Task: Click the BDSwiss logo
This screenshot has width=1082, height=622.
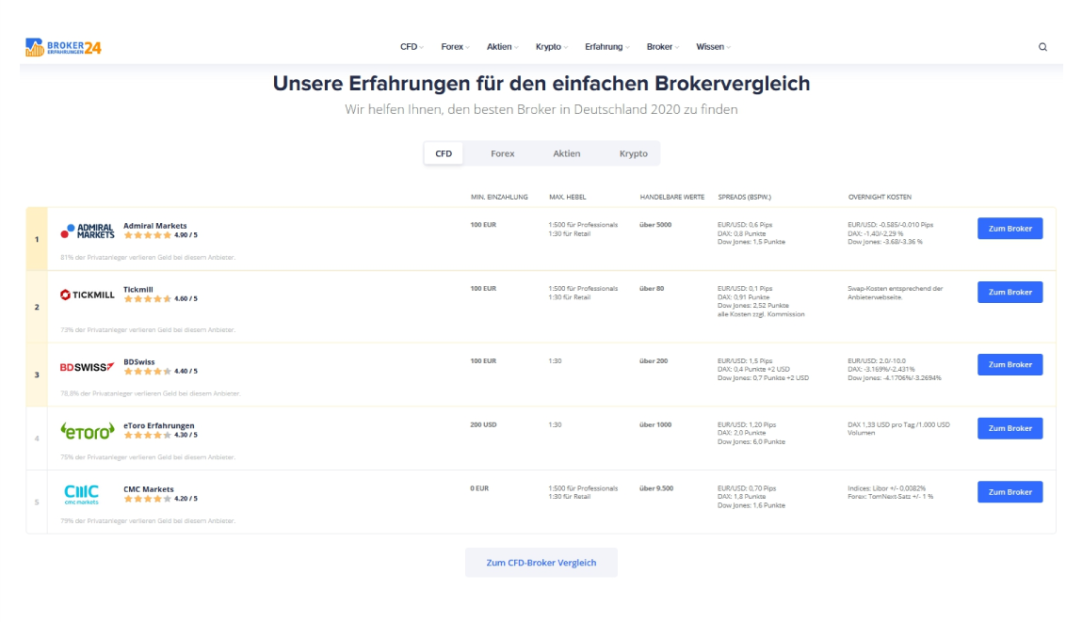Action: pyautogui.click(x=87, y=367)
